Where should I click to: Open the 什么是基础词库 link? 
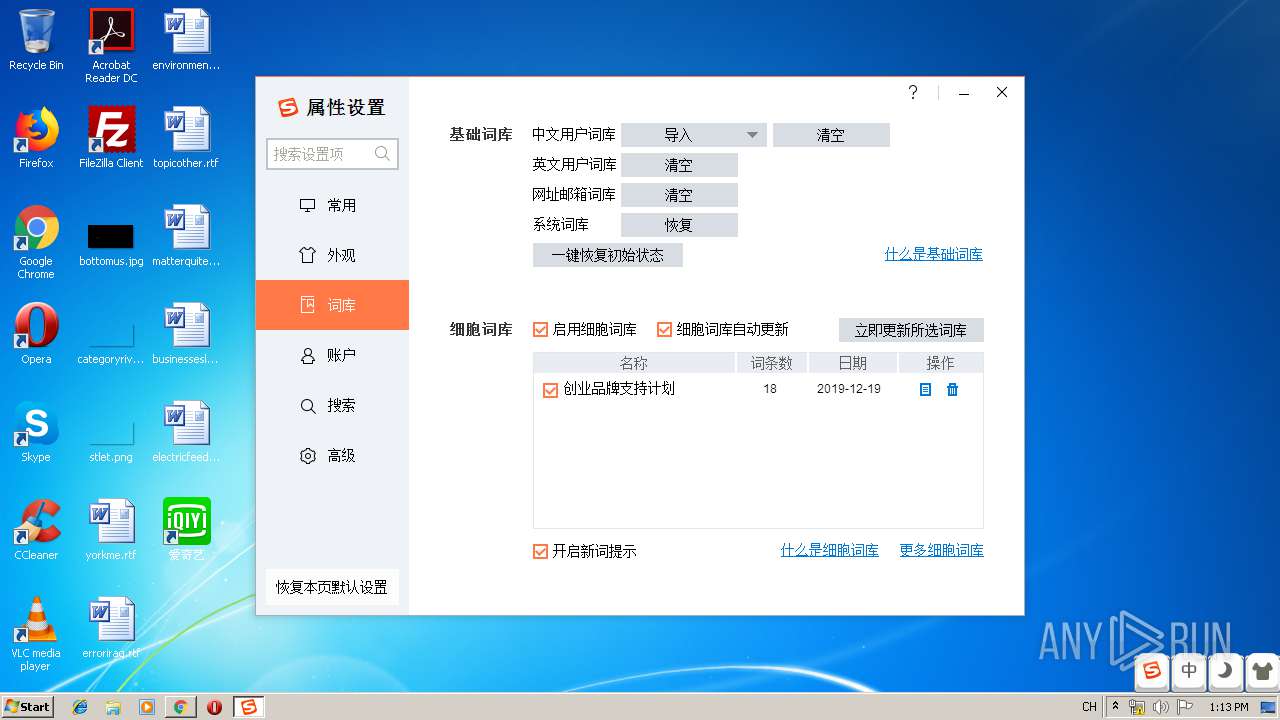(934, 254)
